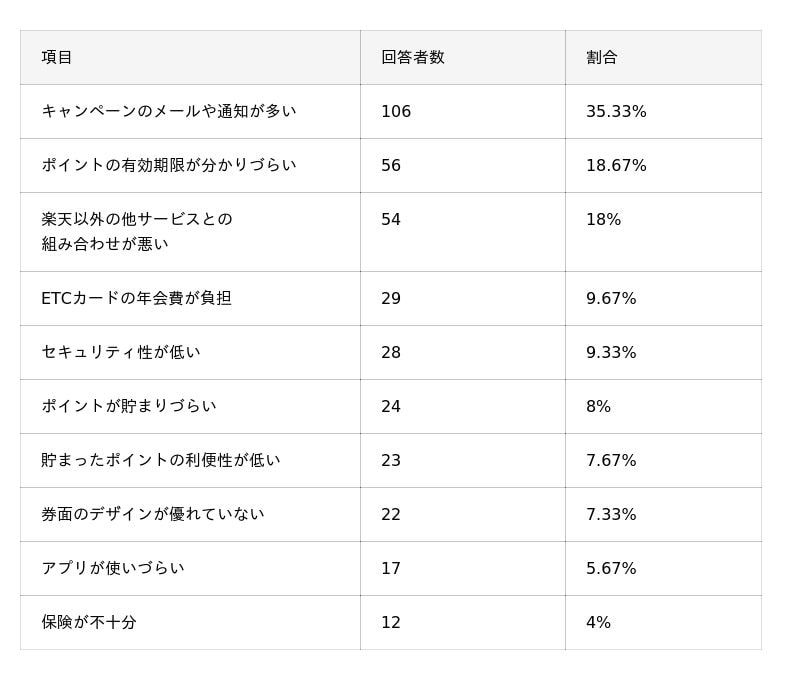The image size is (800, 680).
Task: Click the 4% percentage value
Action: 598,623
